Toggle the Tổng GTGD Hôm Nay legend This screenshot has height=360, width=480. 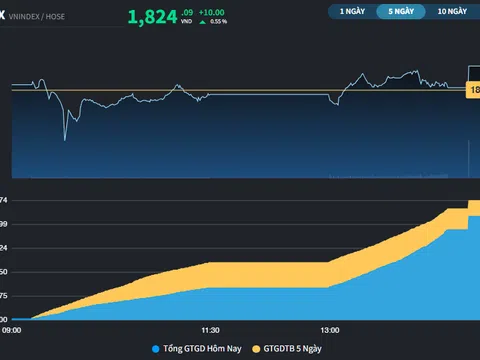197,349
